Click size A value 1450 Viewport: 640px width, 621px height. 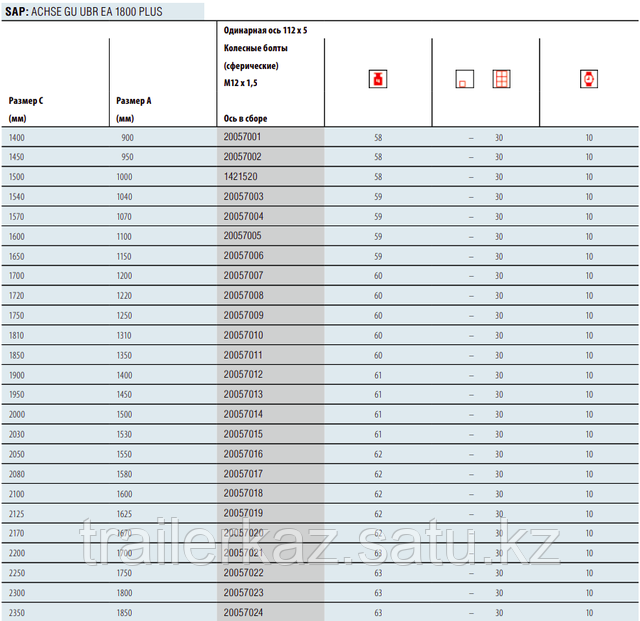coord(124,394)
